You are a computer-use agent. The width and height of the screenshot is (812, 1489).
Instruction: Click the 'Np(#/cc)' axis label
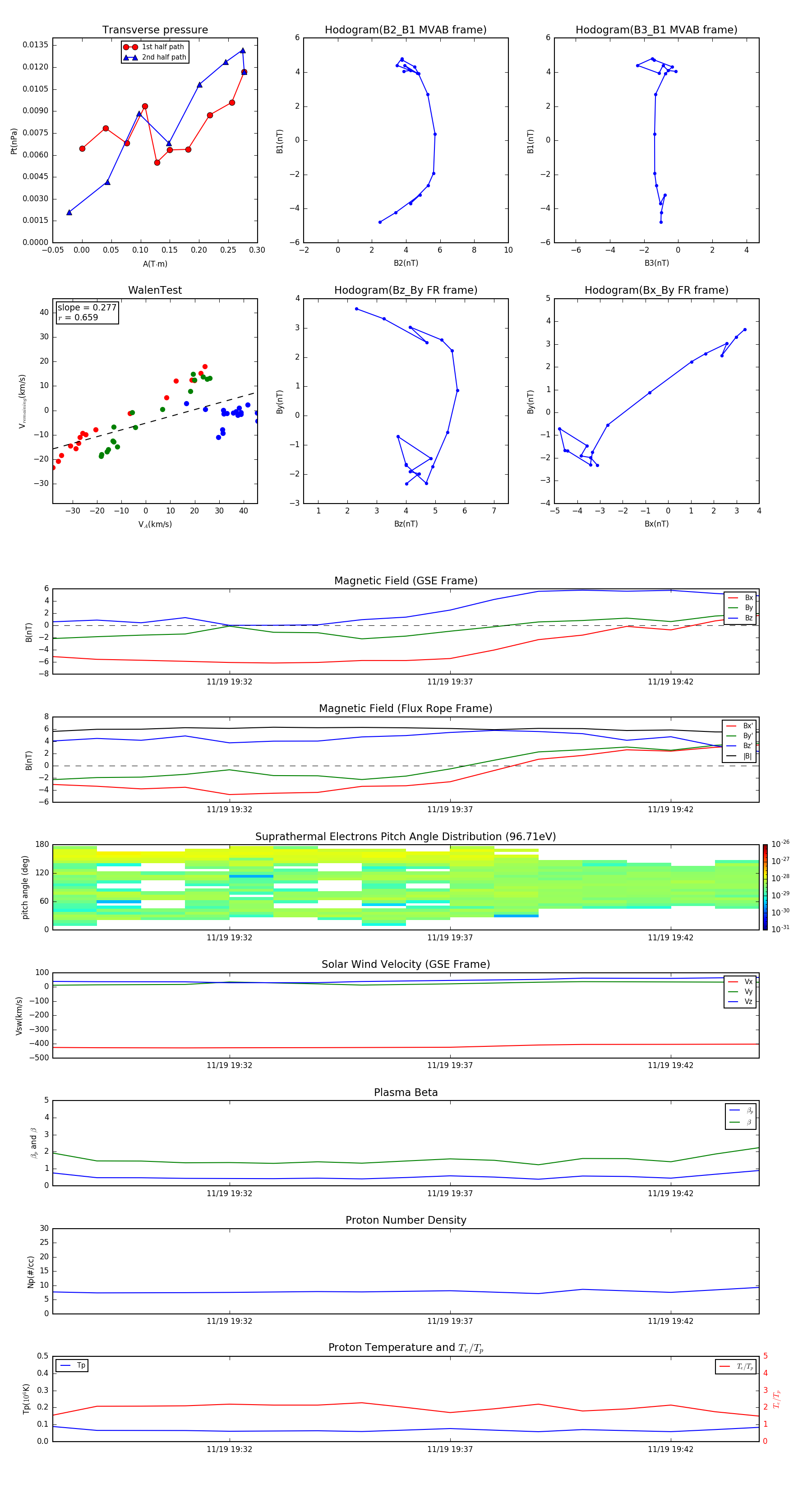pos(31,1272)
